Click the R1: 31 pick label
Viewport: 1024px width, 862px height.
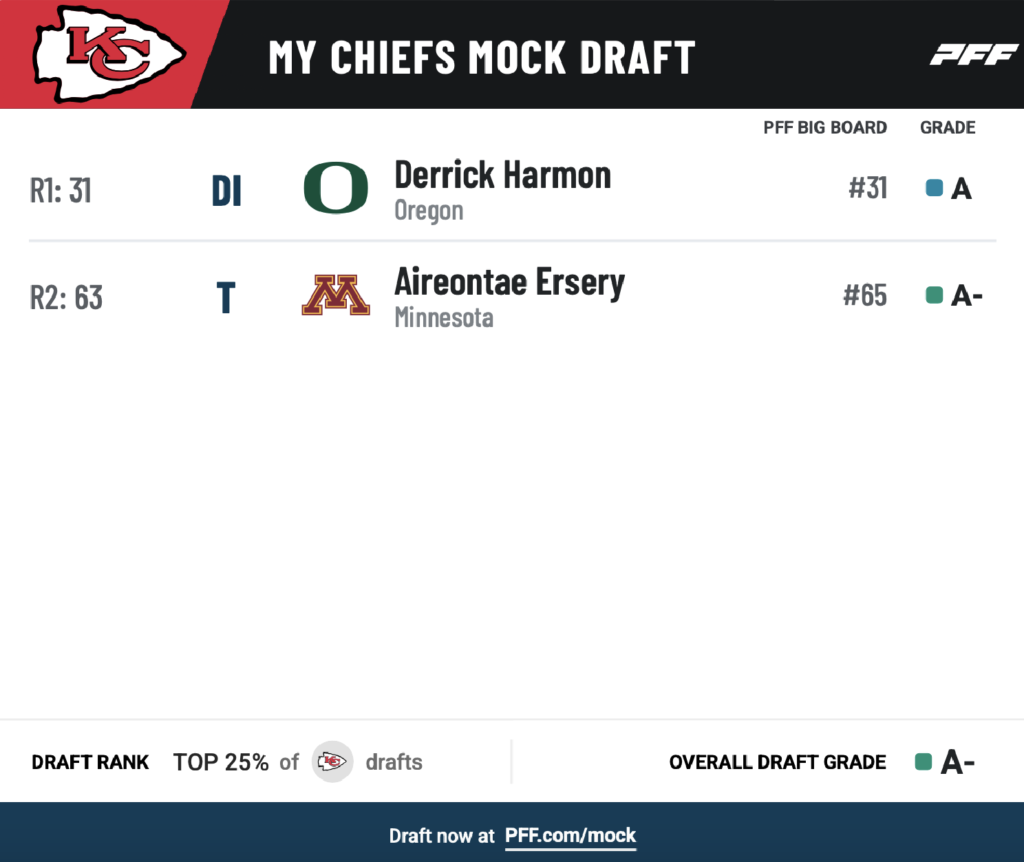(x=61, y=191)
